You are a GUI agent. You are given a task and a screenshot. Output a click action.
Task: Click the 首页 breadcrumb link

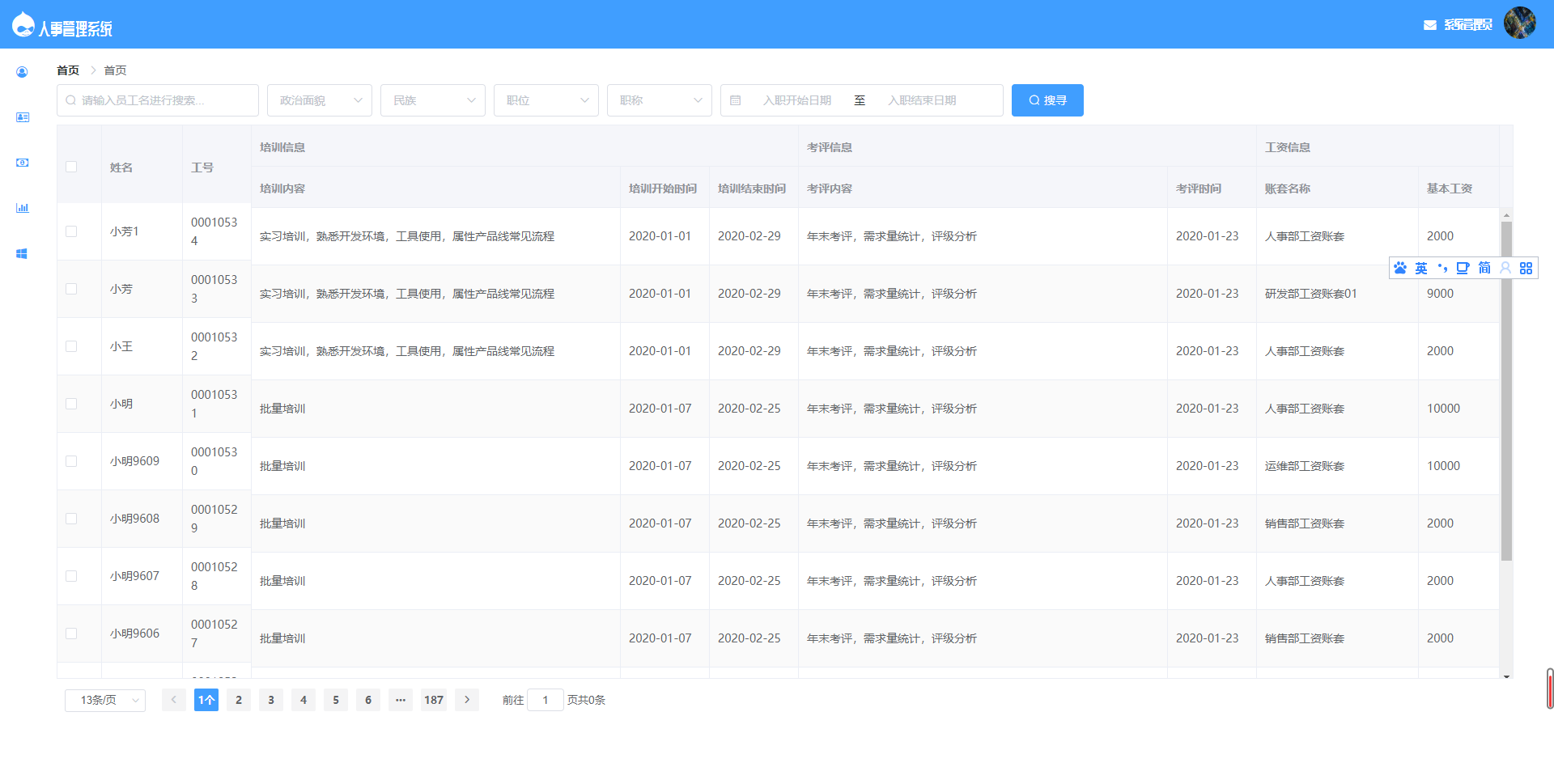(x=68, y=70)
